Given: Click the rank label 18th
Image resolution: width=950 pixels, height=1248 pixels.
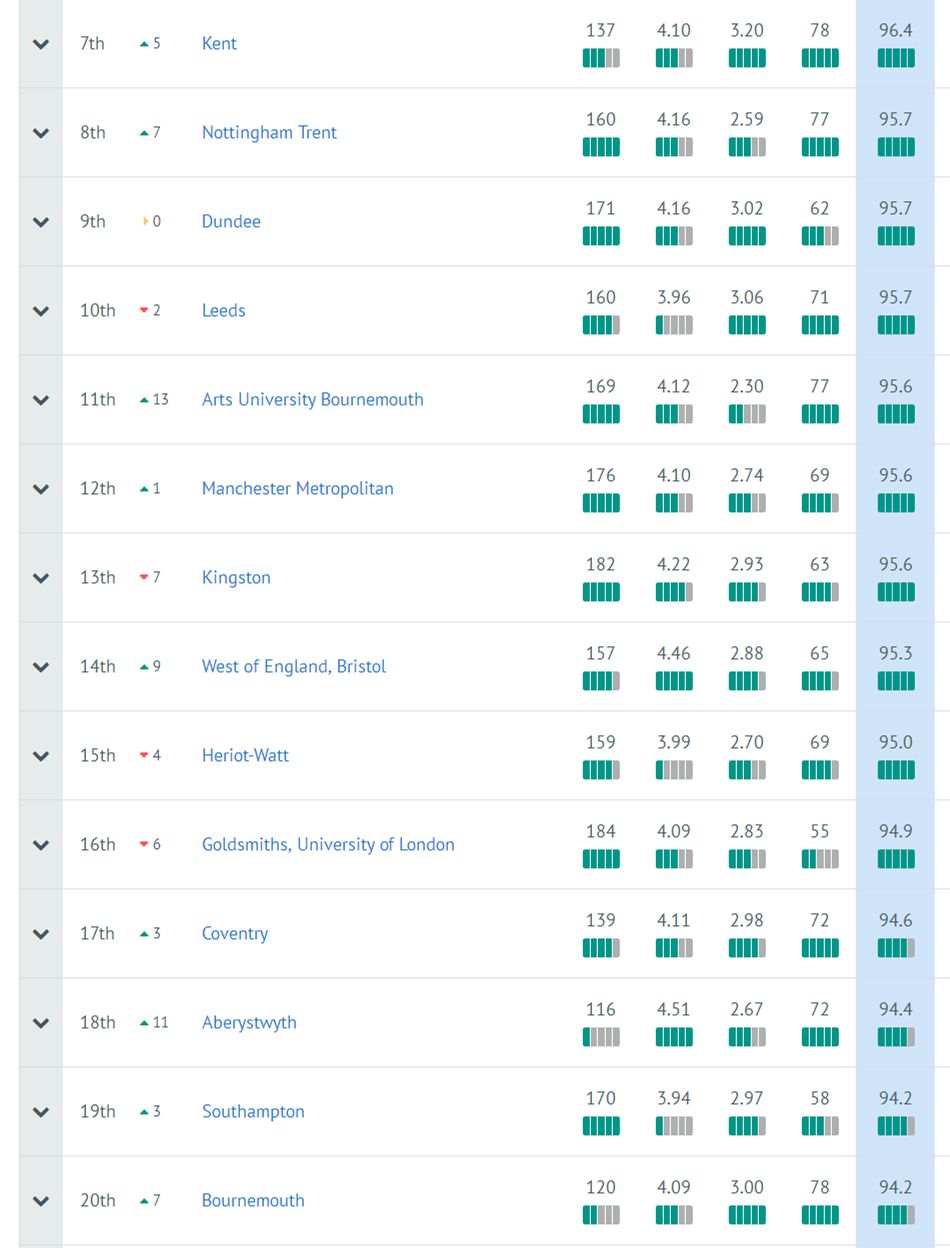Looking at the screenshot, I should 98,1022.
